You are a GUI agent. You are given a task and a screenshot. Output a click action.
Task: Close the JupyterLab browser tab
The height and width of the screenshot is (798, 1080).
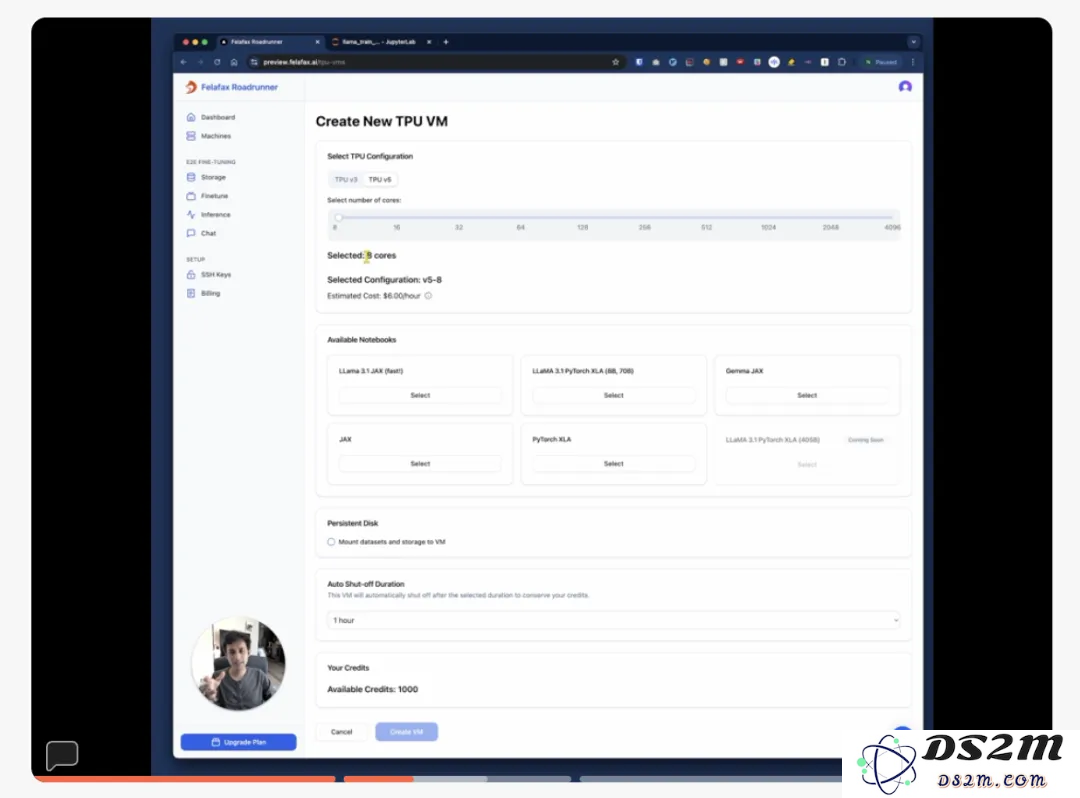(429, 42)
